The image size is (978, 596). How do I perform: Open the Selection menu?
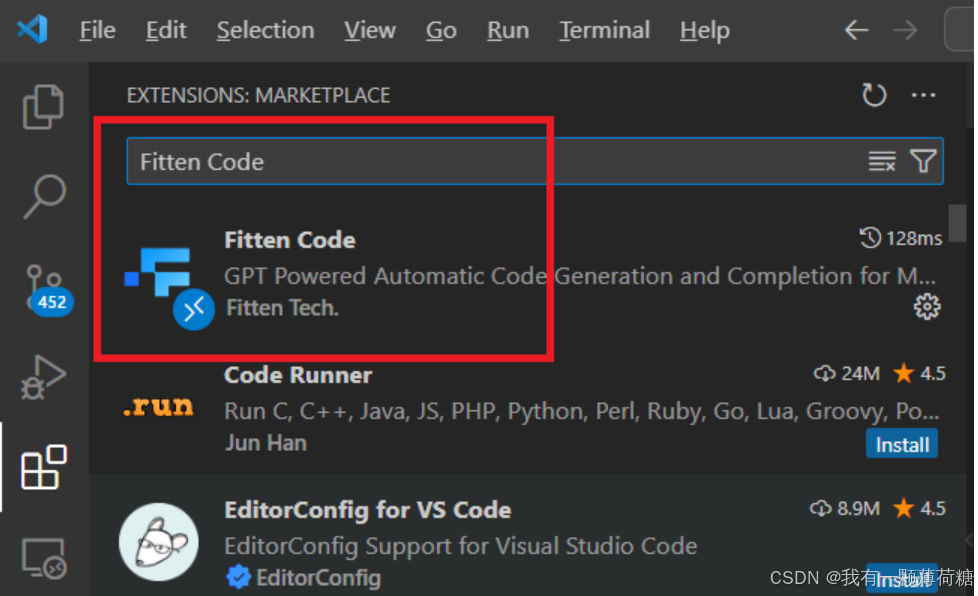tap(265, 30)
